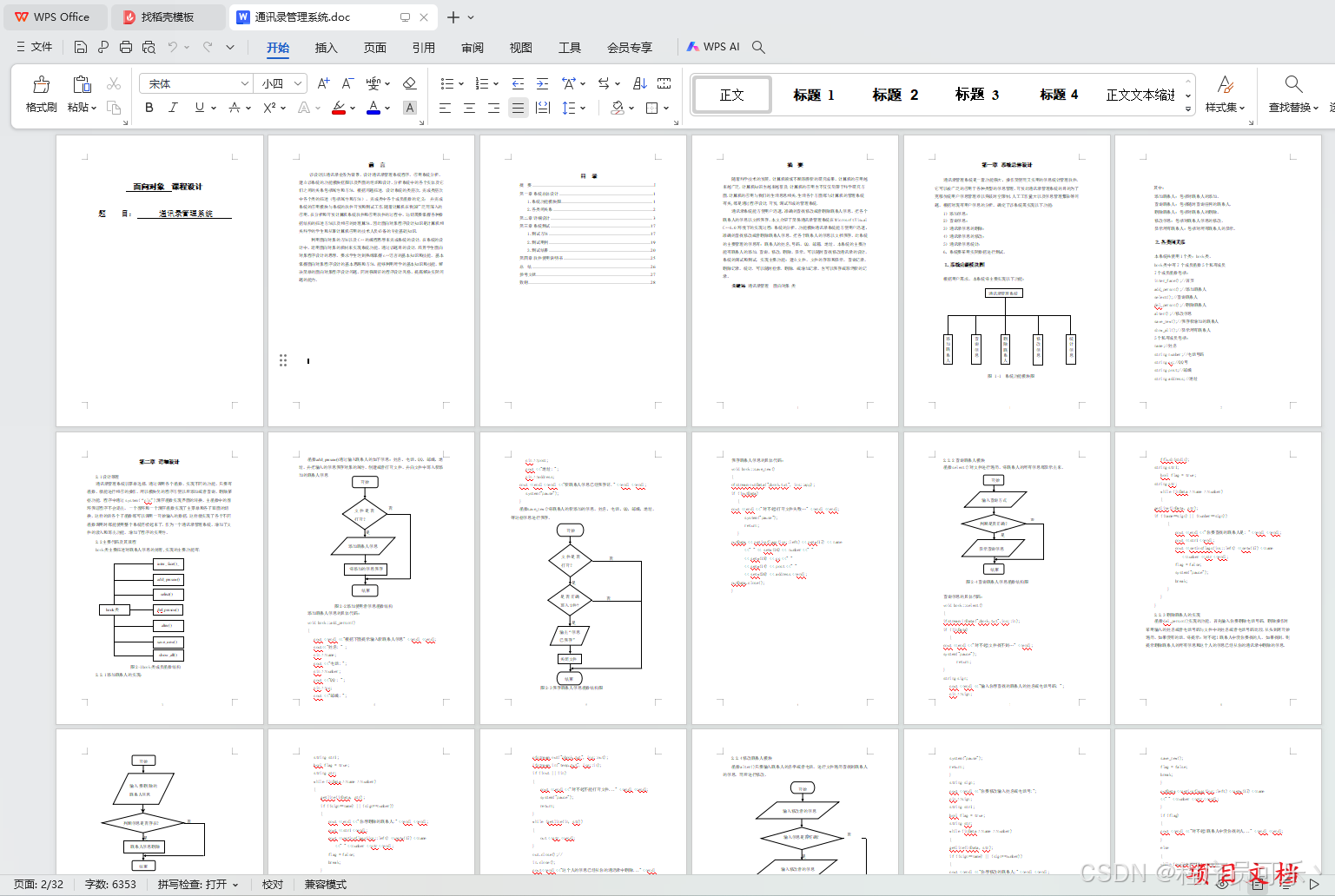The width and height of the screenshot is (1335, 896).
Task: Apply the 标题 3 style
Action: point(977,95)
